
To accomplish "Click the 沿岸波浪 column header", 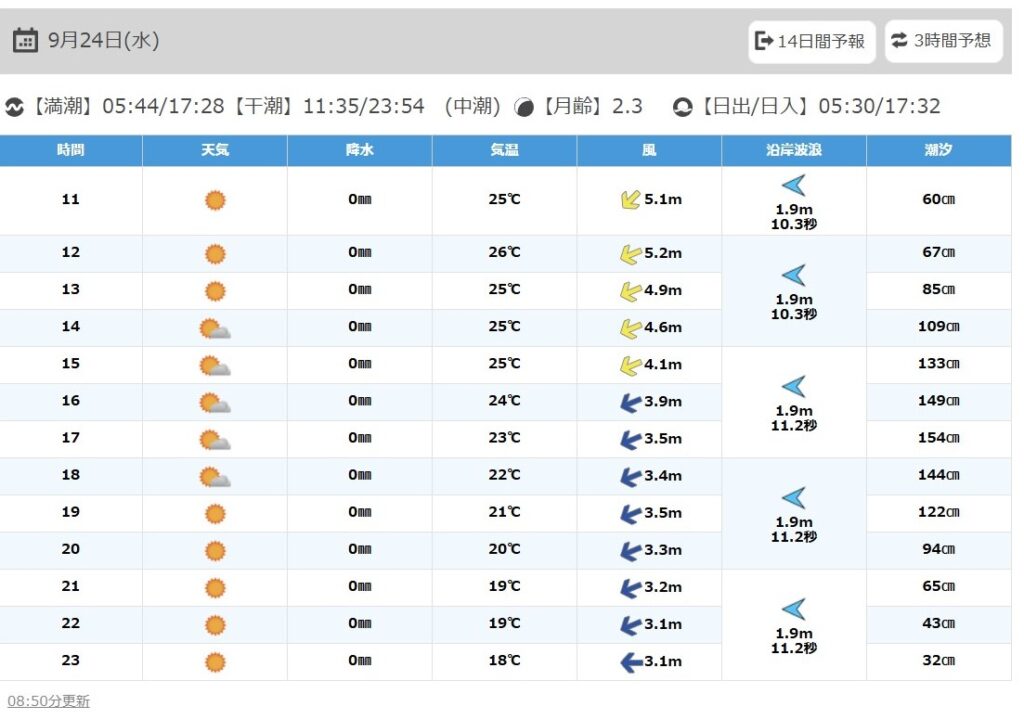I will [794, 150].
